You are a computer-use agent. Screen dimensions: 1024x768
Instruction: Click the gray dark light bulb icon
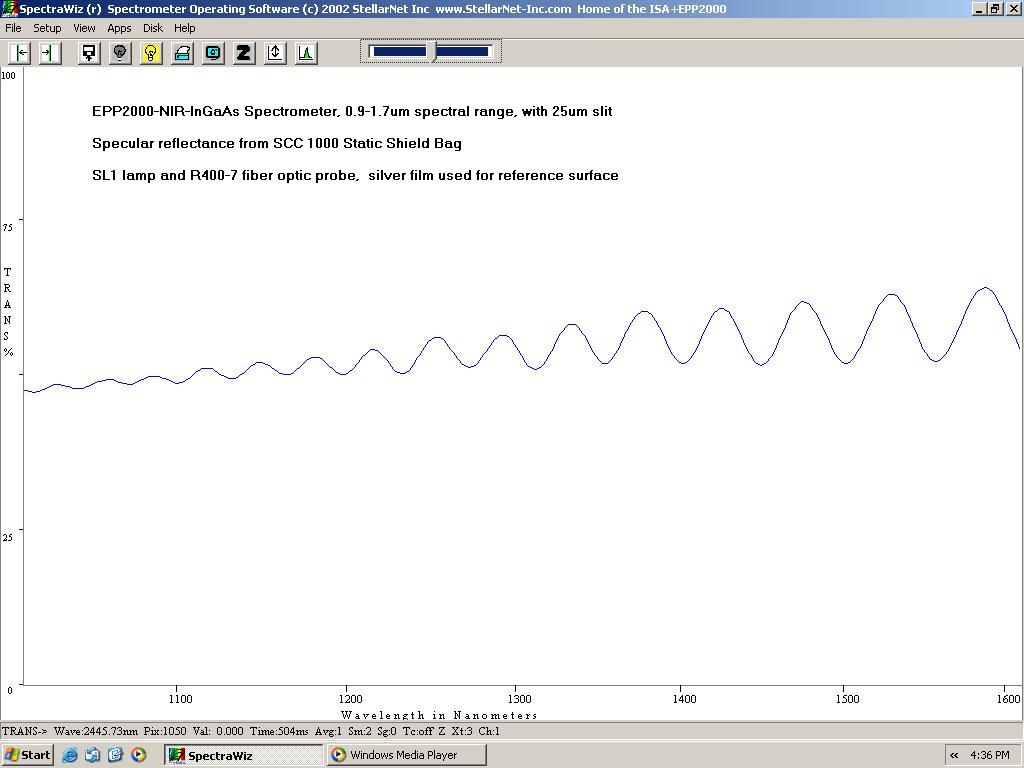120,53
